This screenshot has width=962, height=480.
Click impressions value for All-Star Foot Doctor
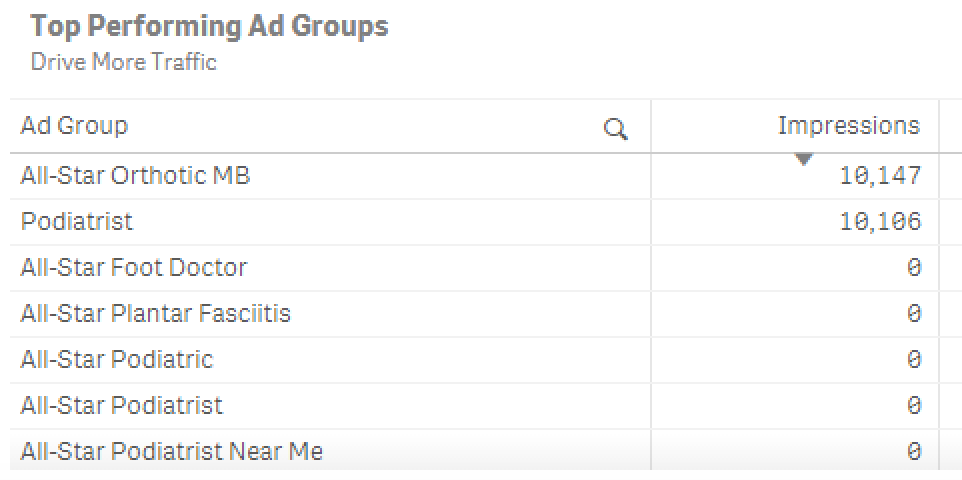pyautogui.click(x=913, y=268)
